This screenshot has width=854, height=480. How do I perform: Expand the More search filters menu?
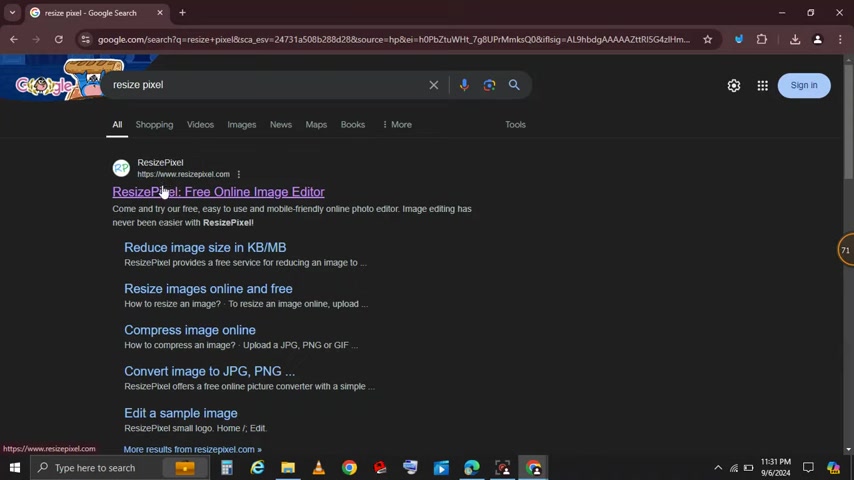pyautogui.click(x=397, y=125)
